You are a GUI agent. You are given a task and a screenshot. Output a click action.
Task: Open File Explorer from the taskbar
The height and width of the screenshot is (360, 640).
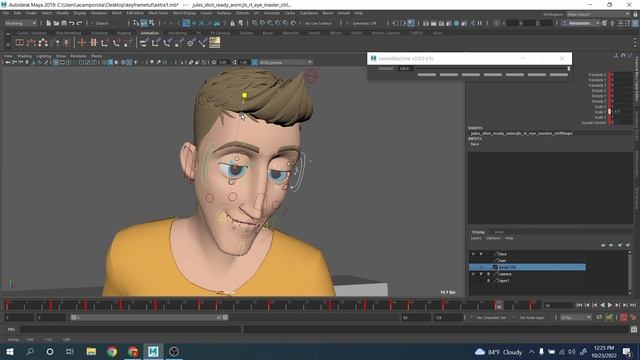(x=91, y=351)
